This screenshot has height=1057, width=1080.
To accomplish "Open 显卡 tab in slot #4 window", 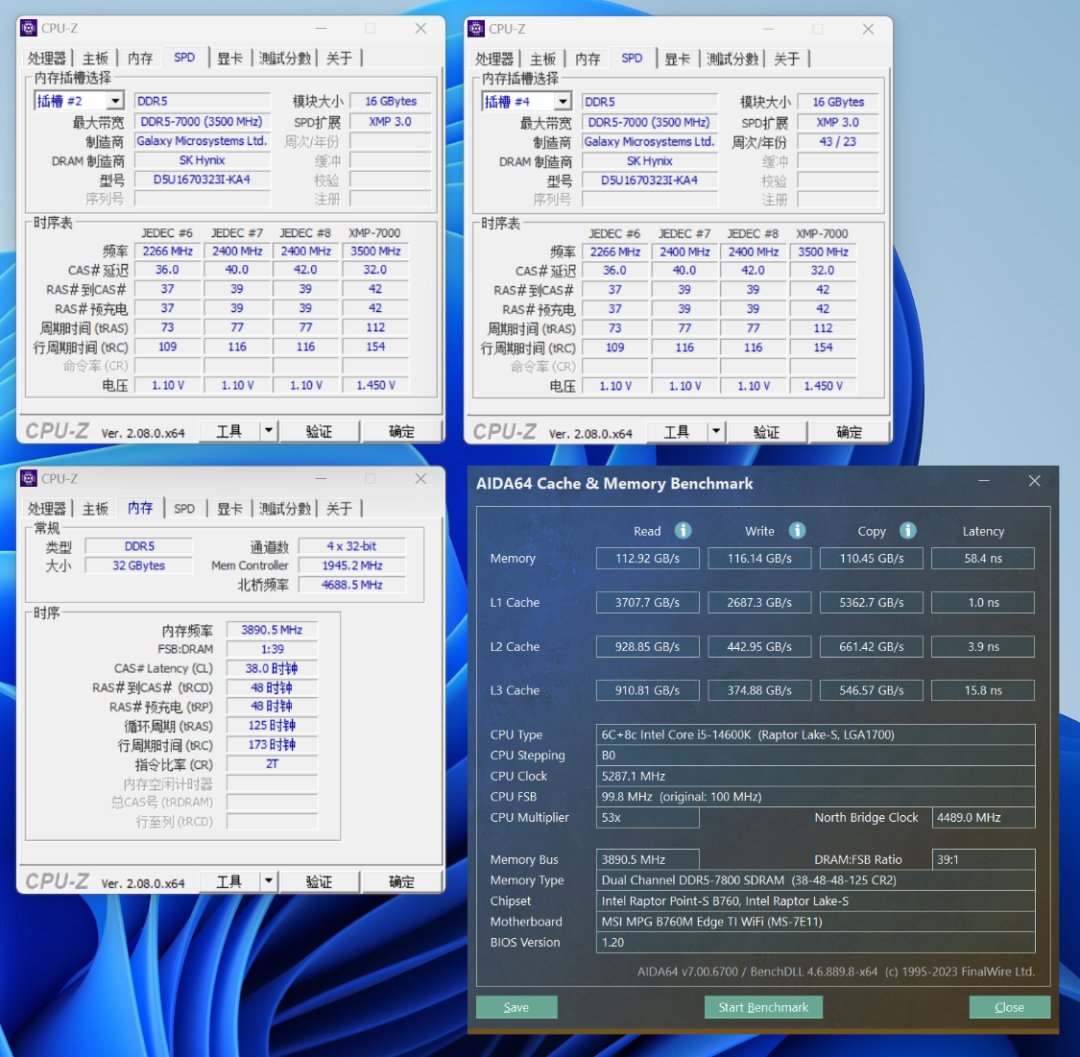I will pyautogui.click(x=677, y=59).
